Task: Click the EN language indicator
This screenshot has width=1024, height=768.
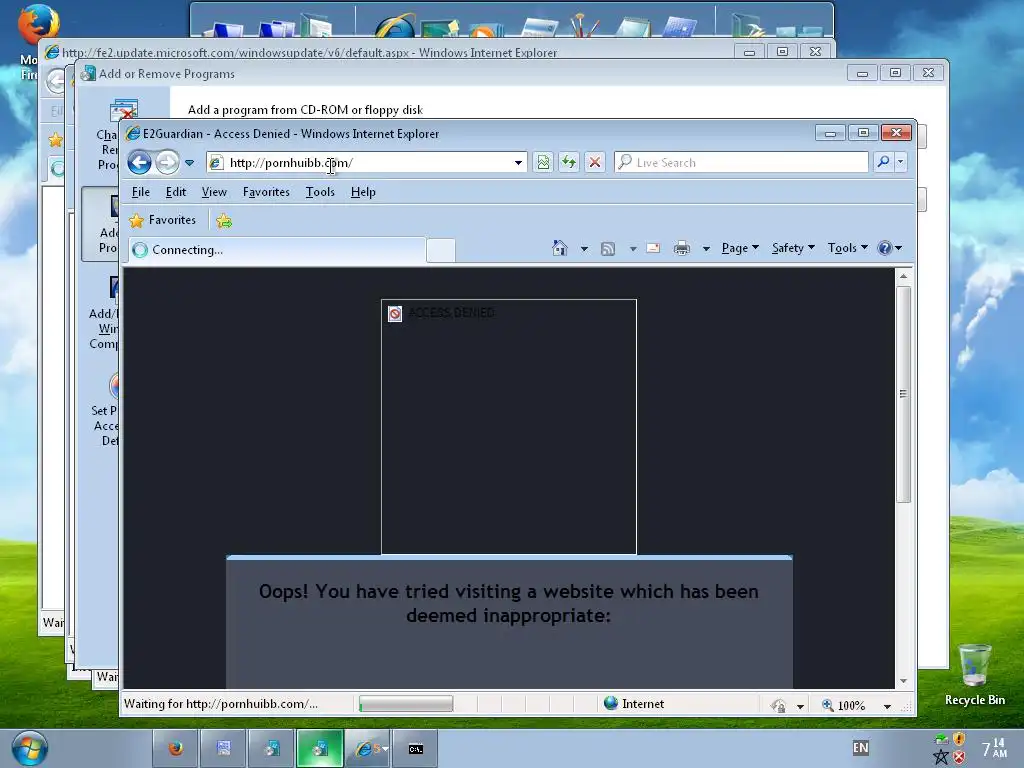Action: click(861, 748)
